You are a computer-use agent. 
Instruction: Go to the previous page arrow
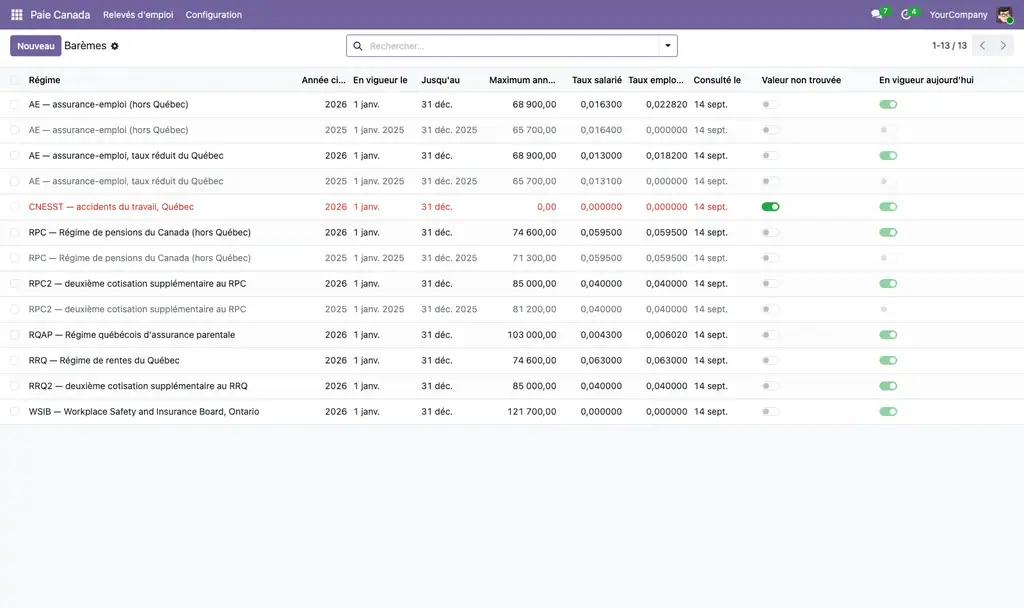coord(982,46)
